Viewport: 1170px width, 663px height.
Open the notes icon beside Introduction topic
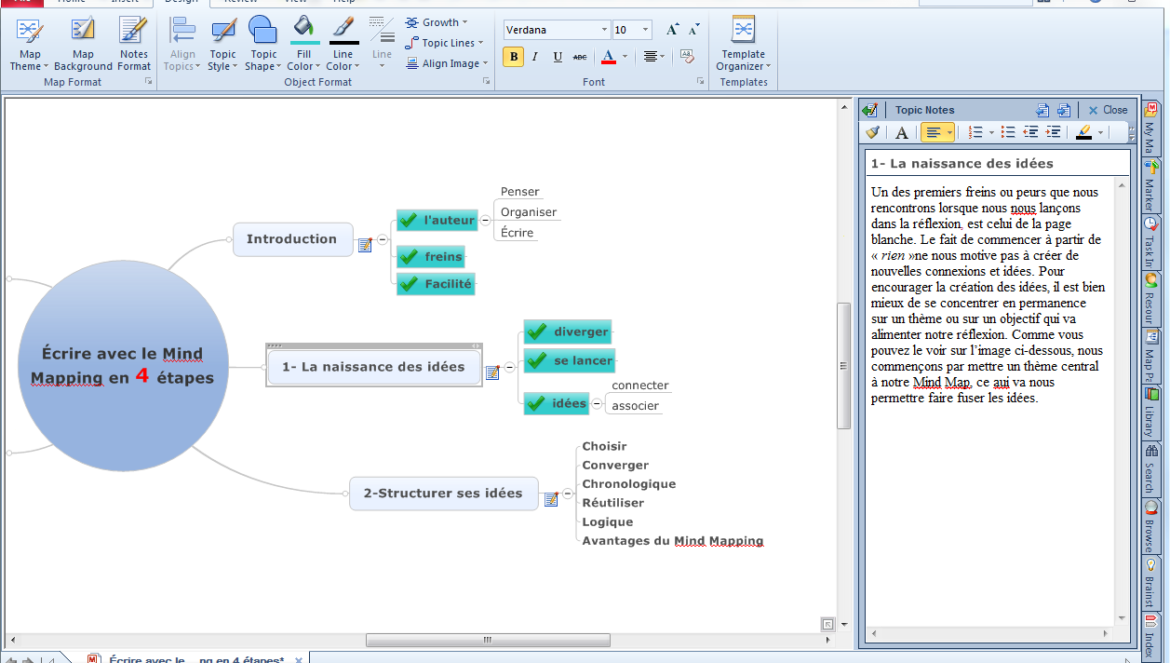[365, 244]
